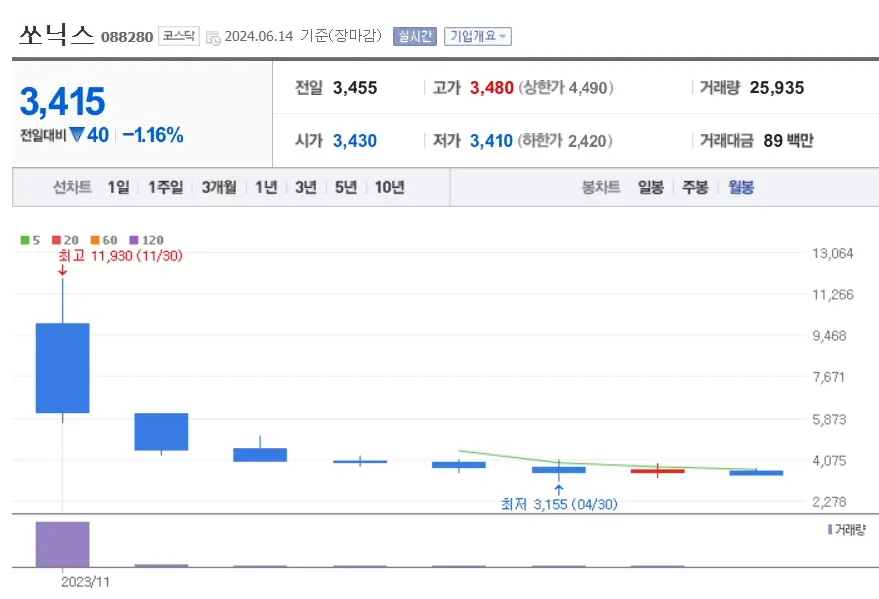Screen dimensions: 879x599
Task: Click the 시가 value 3,430
Action: pos(355,141)
